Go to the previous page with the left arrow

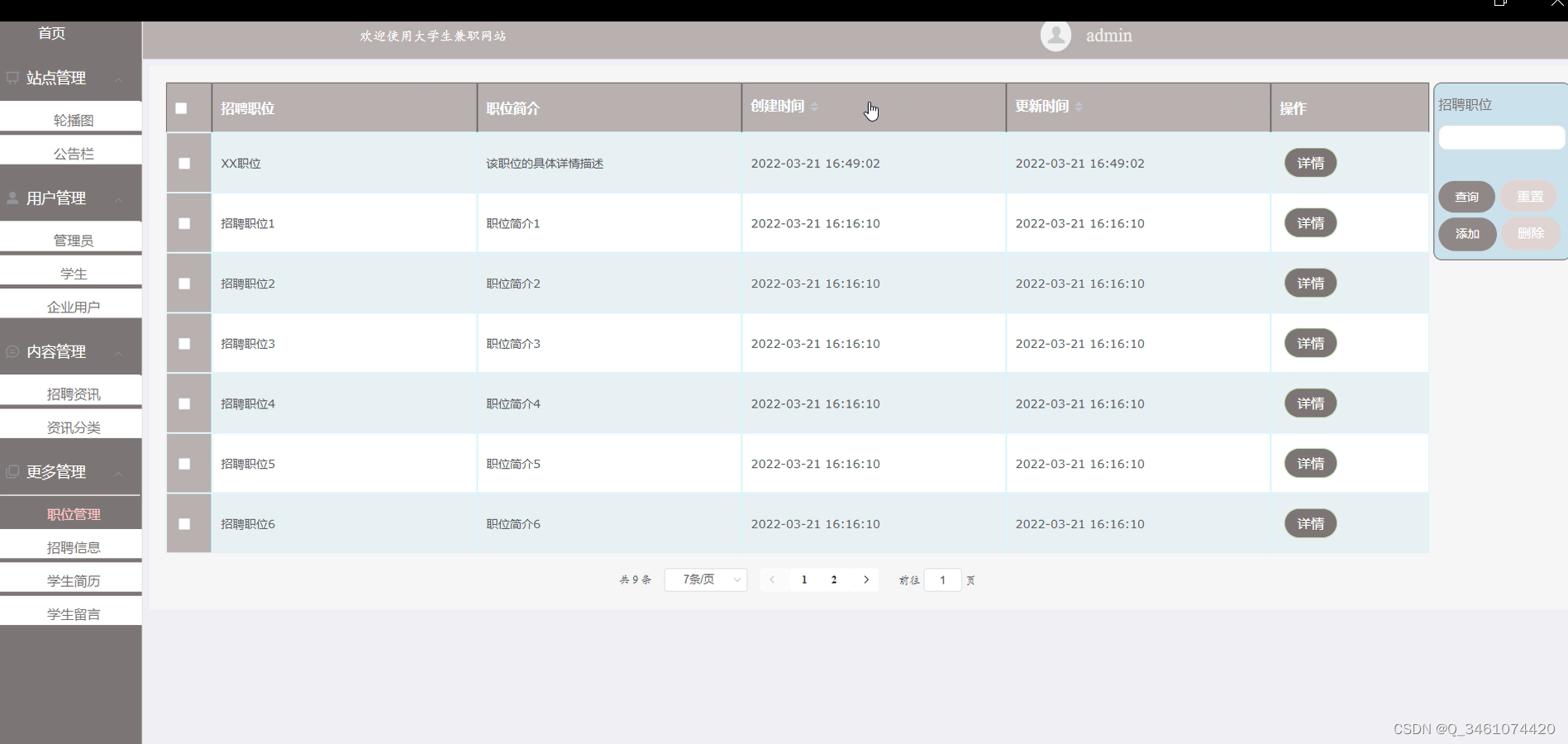tap(772, 579)
